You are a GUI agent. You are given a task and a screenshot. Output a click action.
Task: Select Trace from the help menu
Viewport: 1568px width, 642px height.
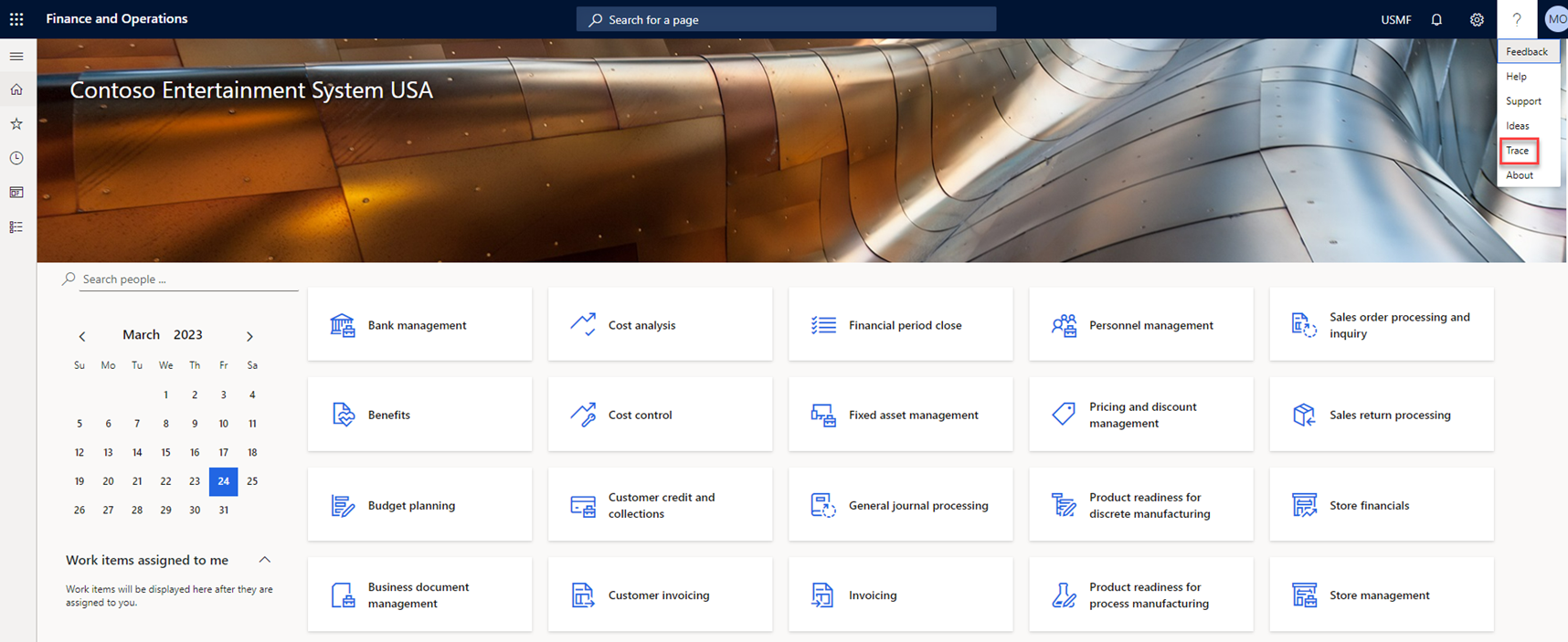click(1518, 151)
